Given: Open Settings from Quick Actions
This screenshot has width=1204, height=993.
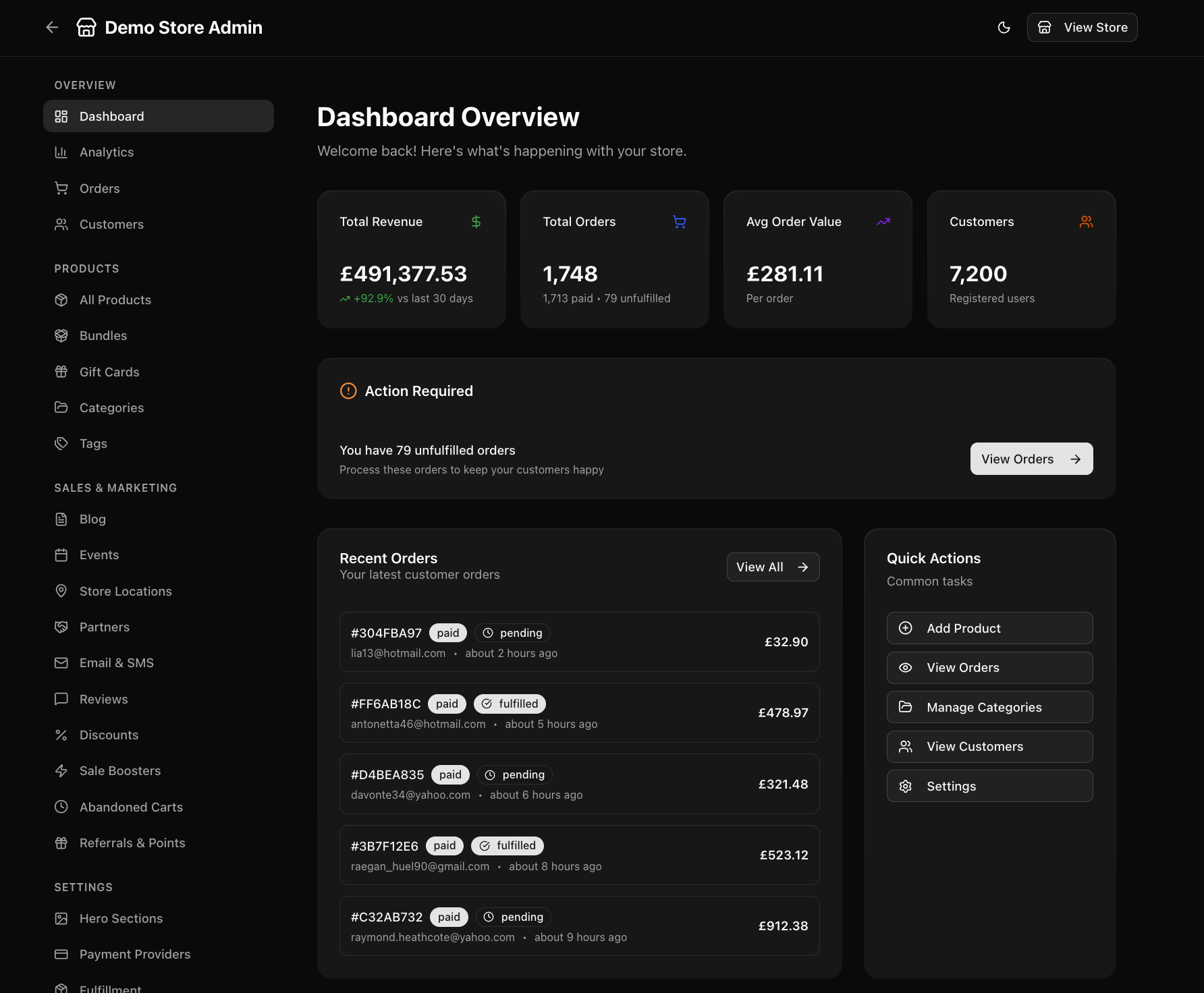Looking at the screenshot, I should click(989, 786).
